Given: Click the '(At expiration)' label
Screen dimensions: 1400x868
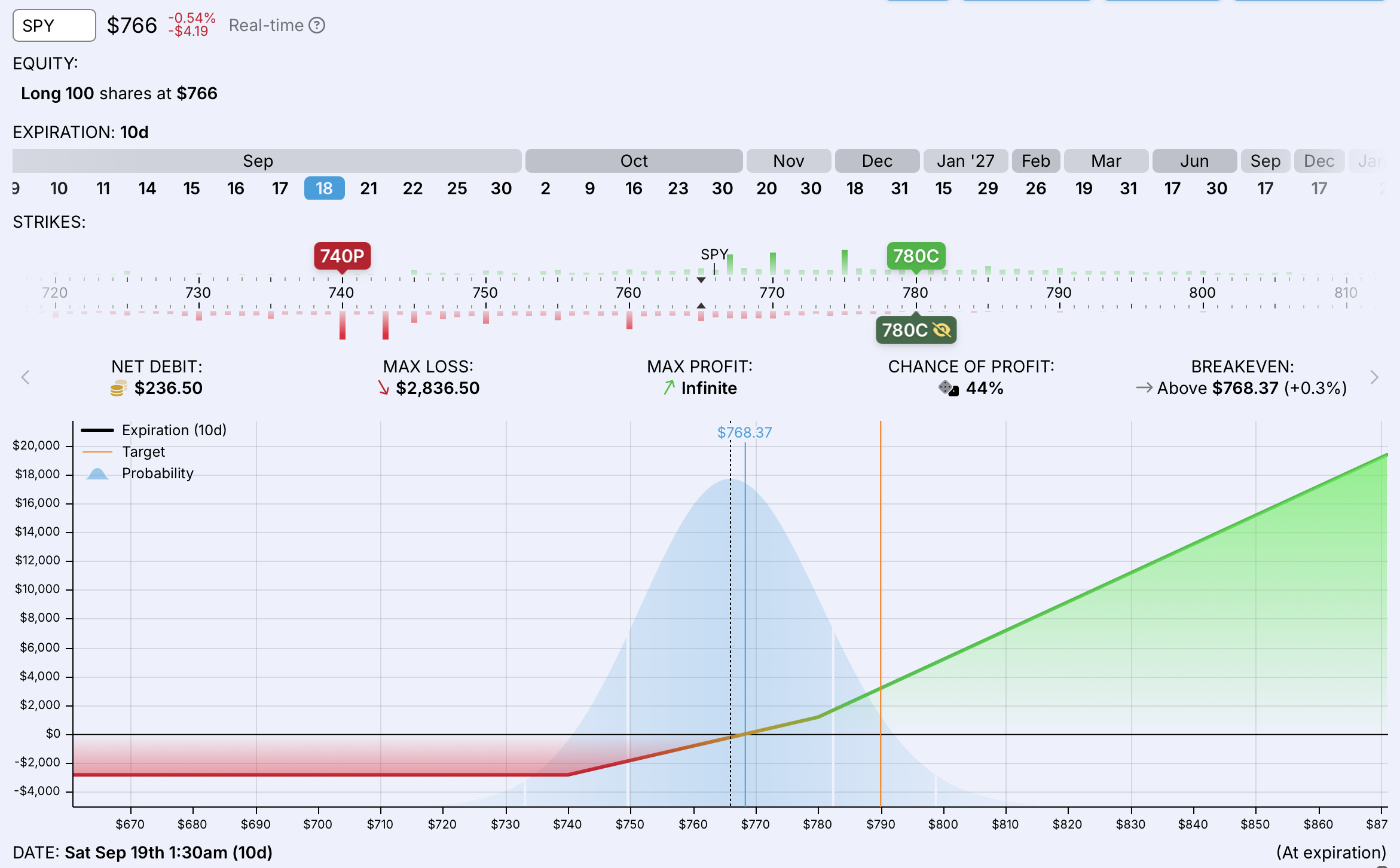Looking at the screenshot, I should (x=1331, y=852).
